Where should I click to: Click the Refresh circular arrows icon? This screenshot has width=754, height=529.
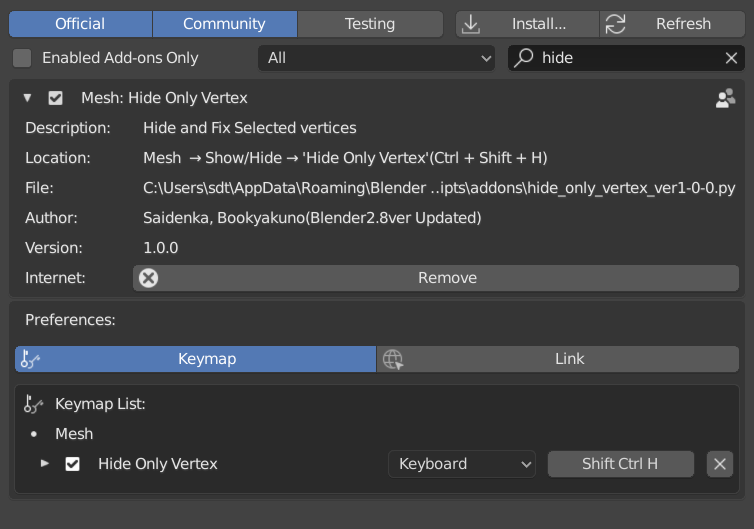pos(615,24)
